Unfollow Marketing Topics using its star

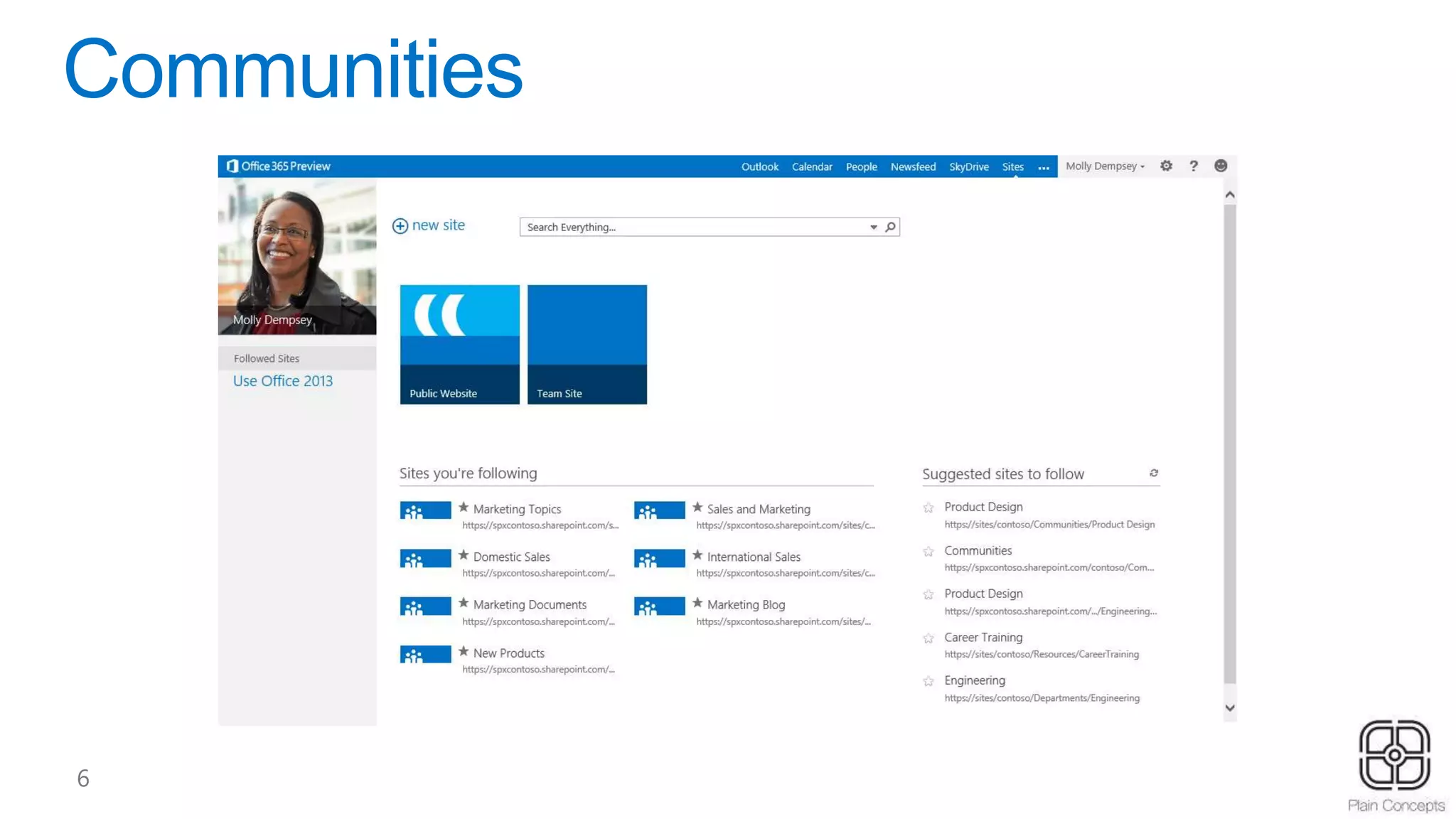464,508
